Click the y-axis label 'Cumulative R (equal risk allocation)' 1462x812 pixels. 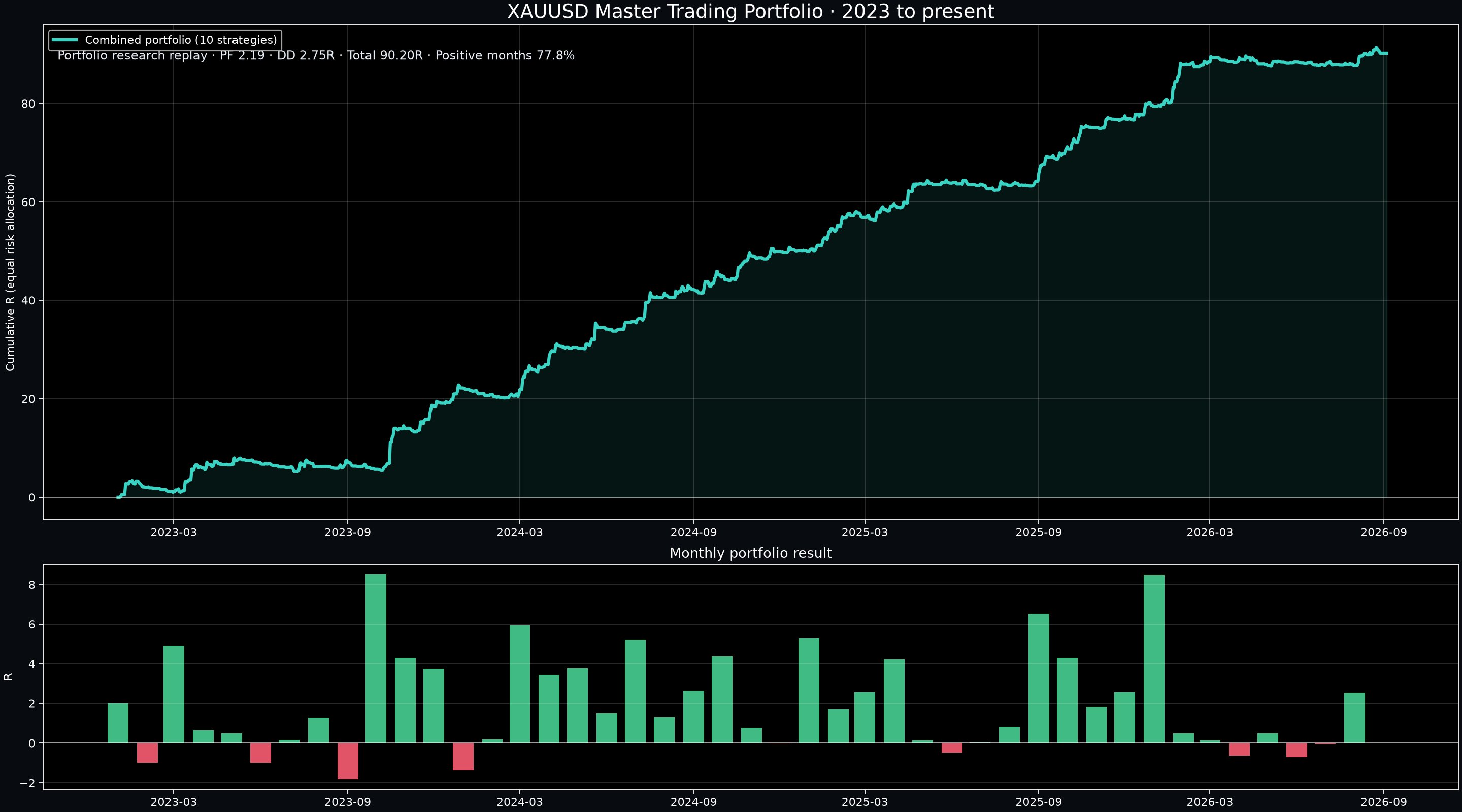click(10, 273)
